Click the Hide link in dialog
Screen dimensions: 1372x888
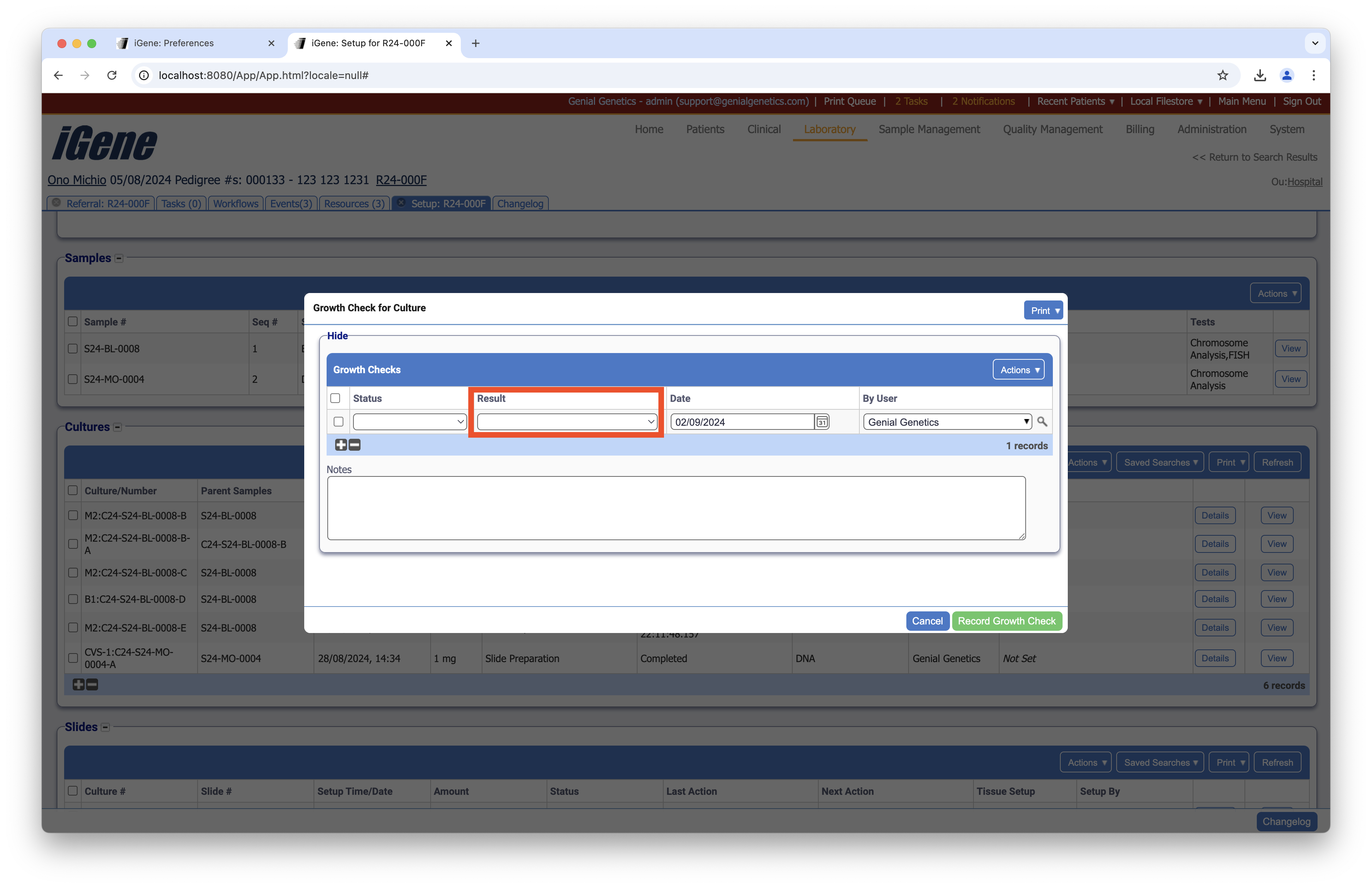coord(337,336)
